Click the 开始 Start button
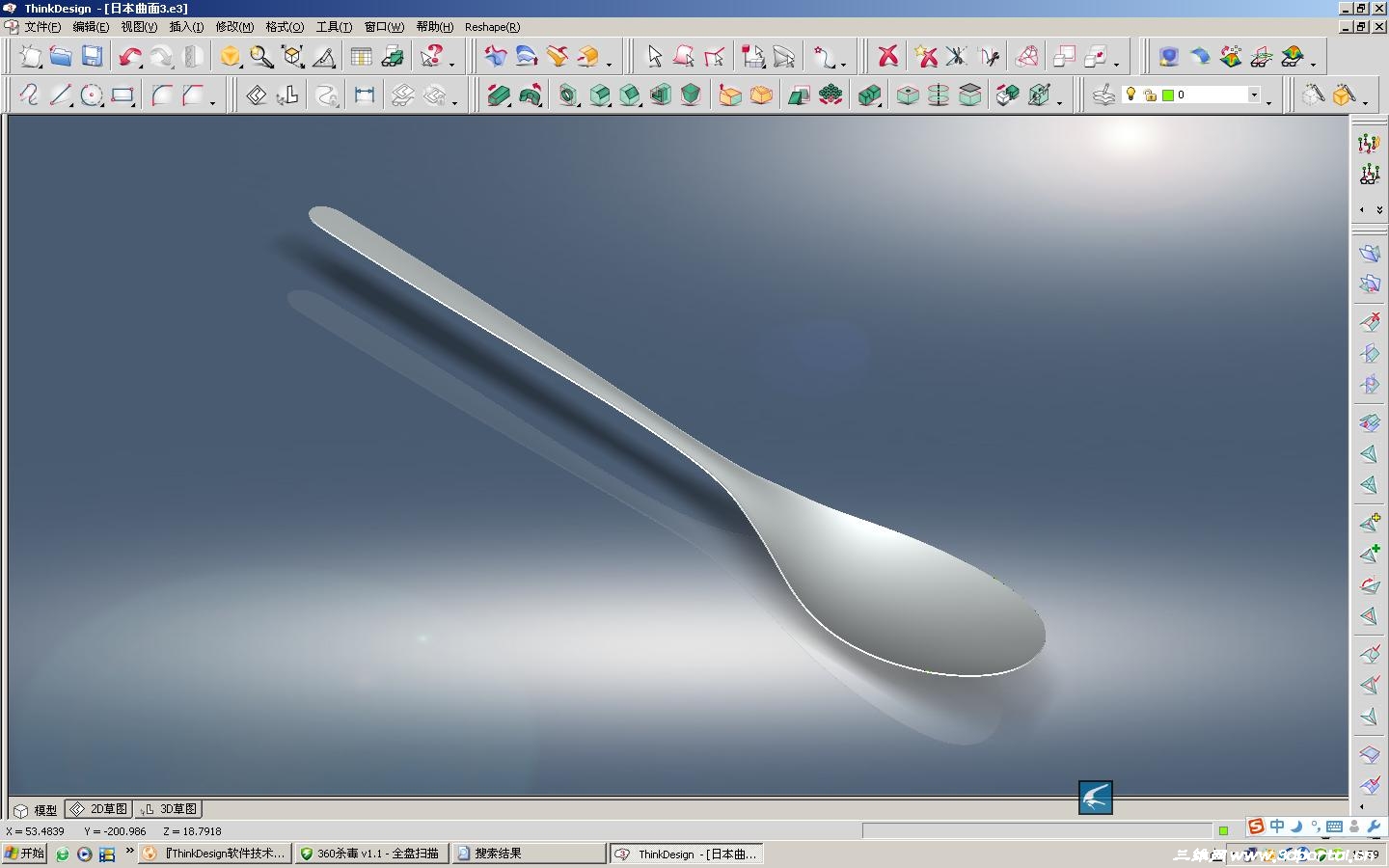Viewport: 1389px width, 868px height. 24,854
